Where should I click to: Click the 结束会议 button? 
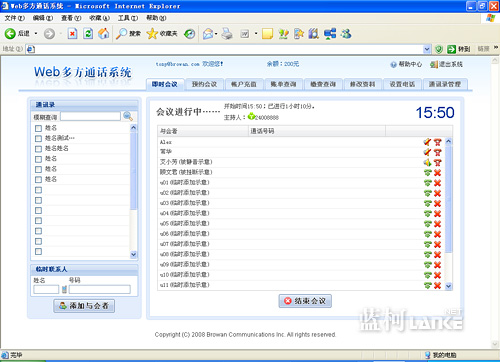pyautogui.click(x=305, y=301)
